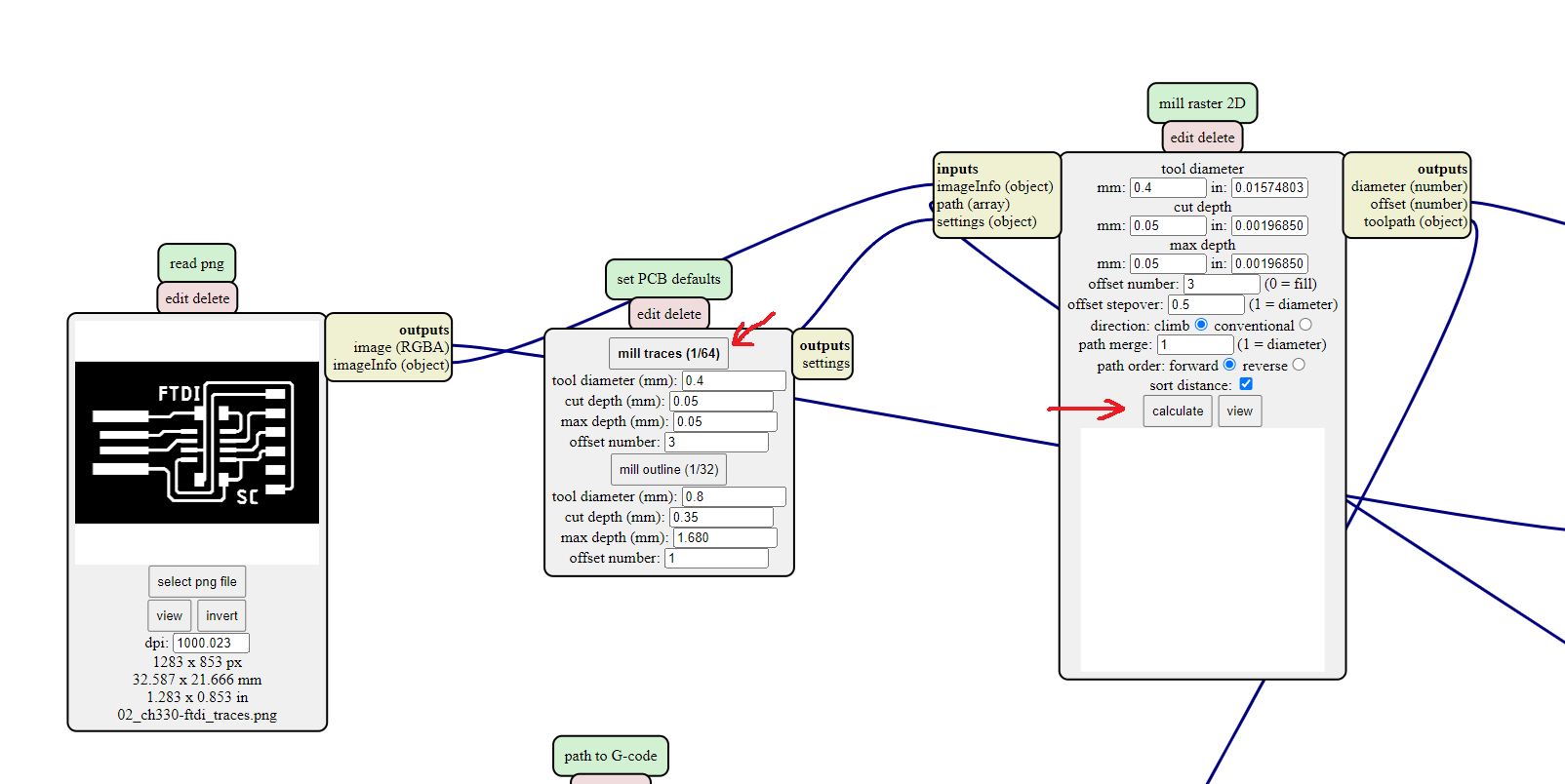
Task: Select conventional direction radio button
Action: click(x=1305, y=325)
